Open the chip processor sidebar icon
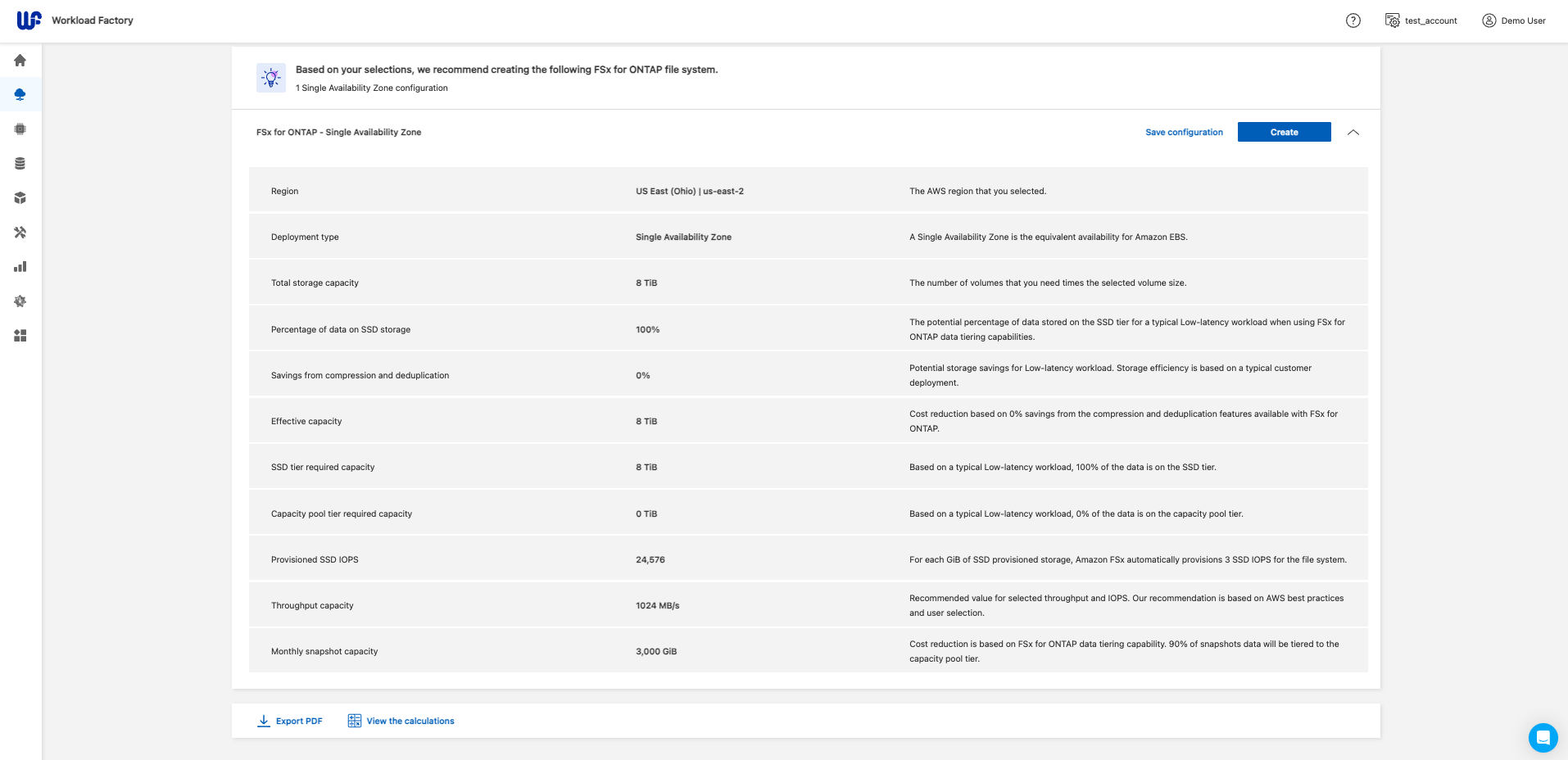 point(20,129)
